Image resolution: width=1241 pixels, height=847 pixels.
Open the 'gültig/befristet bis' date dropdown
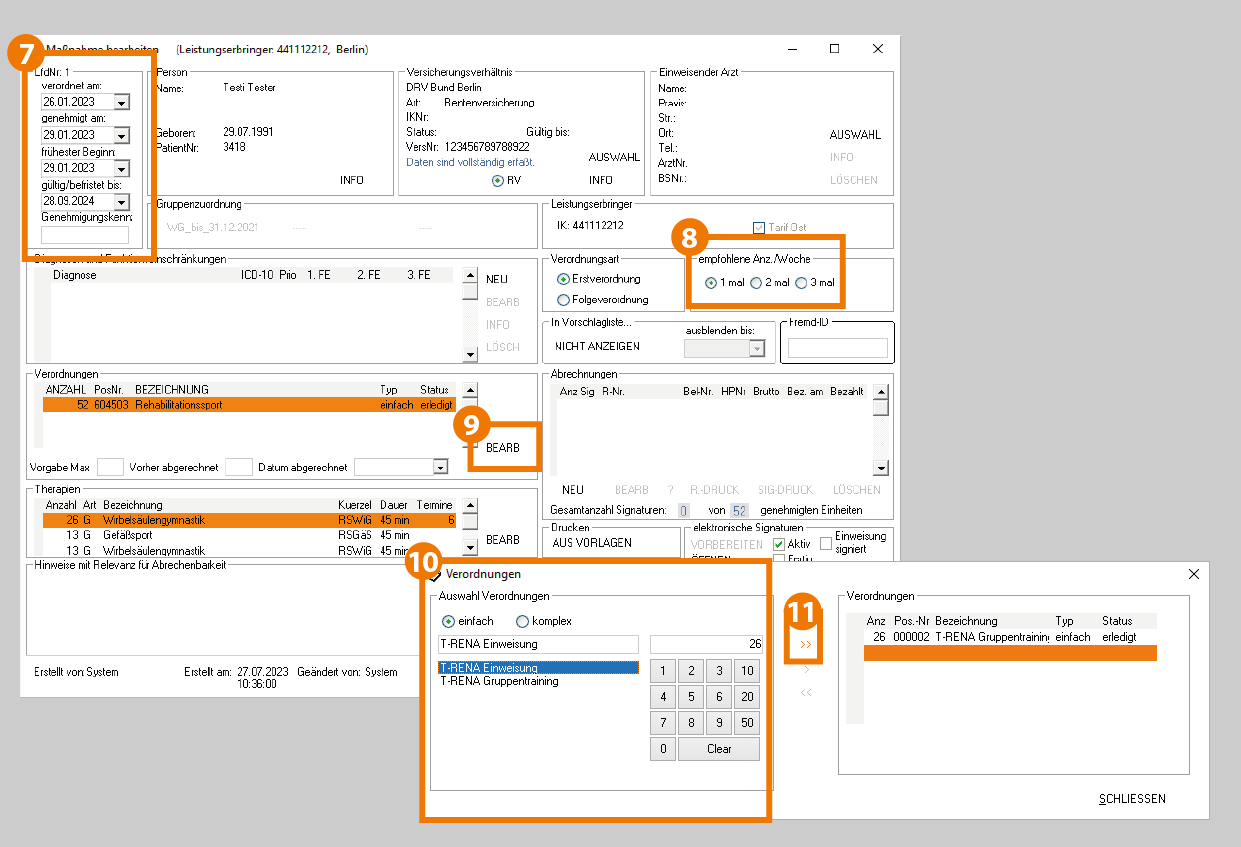tap(121, 200)
